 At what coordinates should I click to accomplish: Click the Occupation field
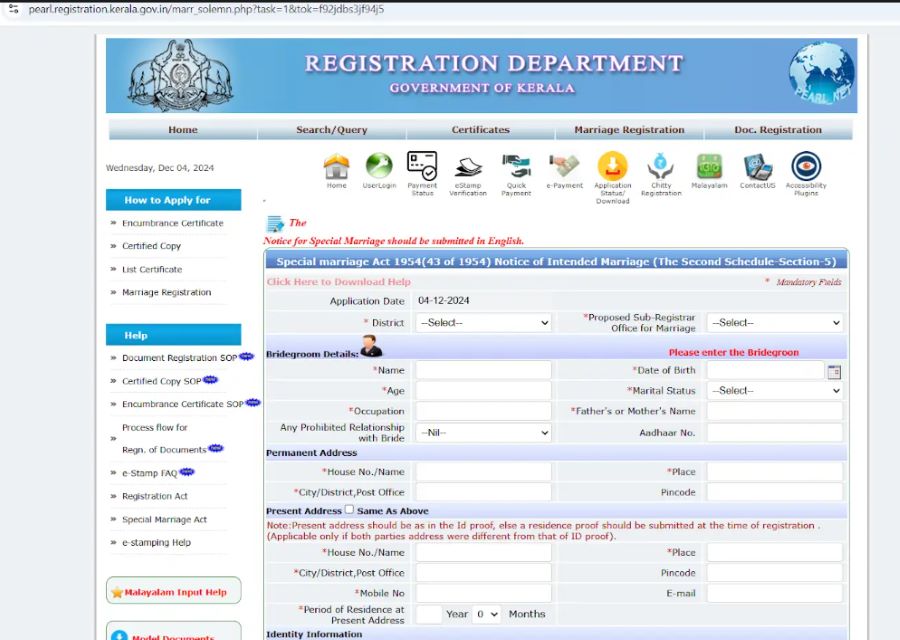483,411
